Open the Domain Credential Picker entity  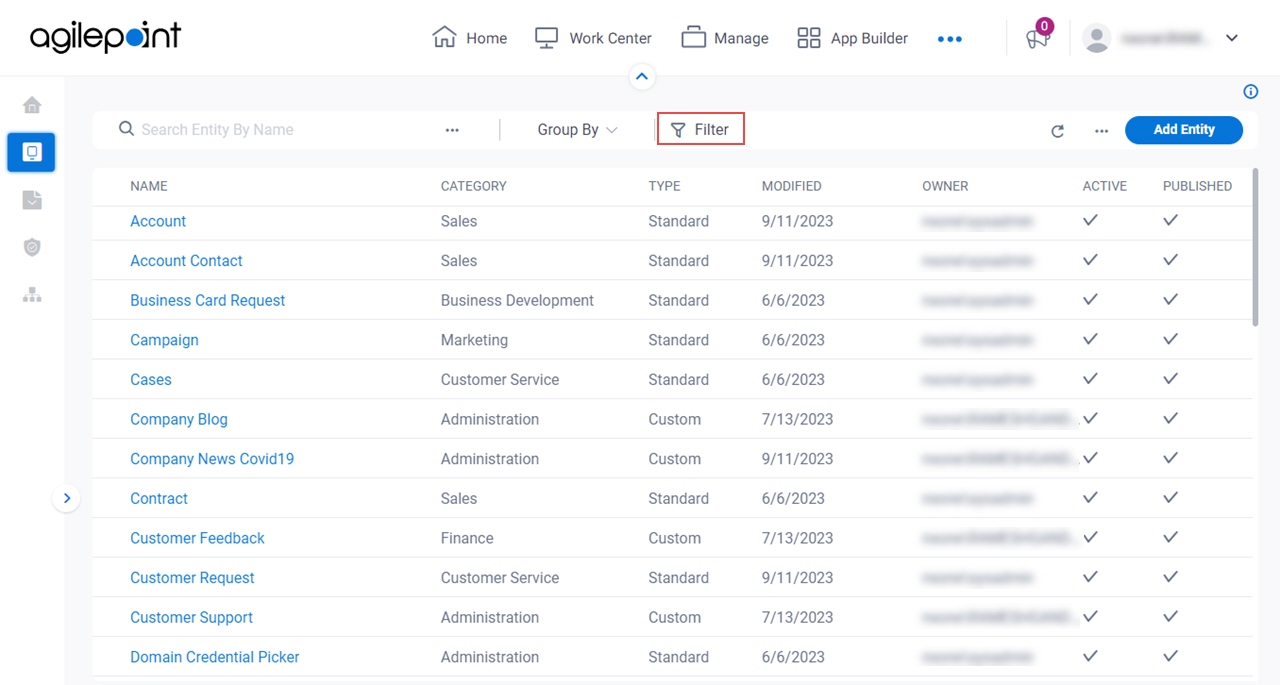click(215, 657)
